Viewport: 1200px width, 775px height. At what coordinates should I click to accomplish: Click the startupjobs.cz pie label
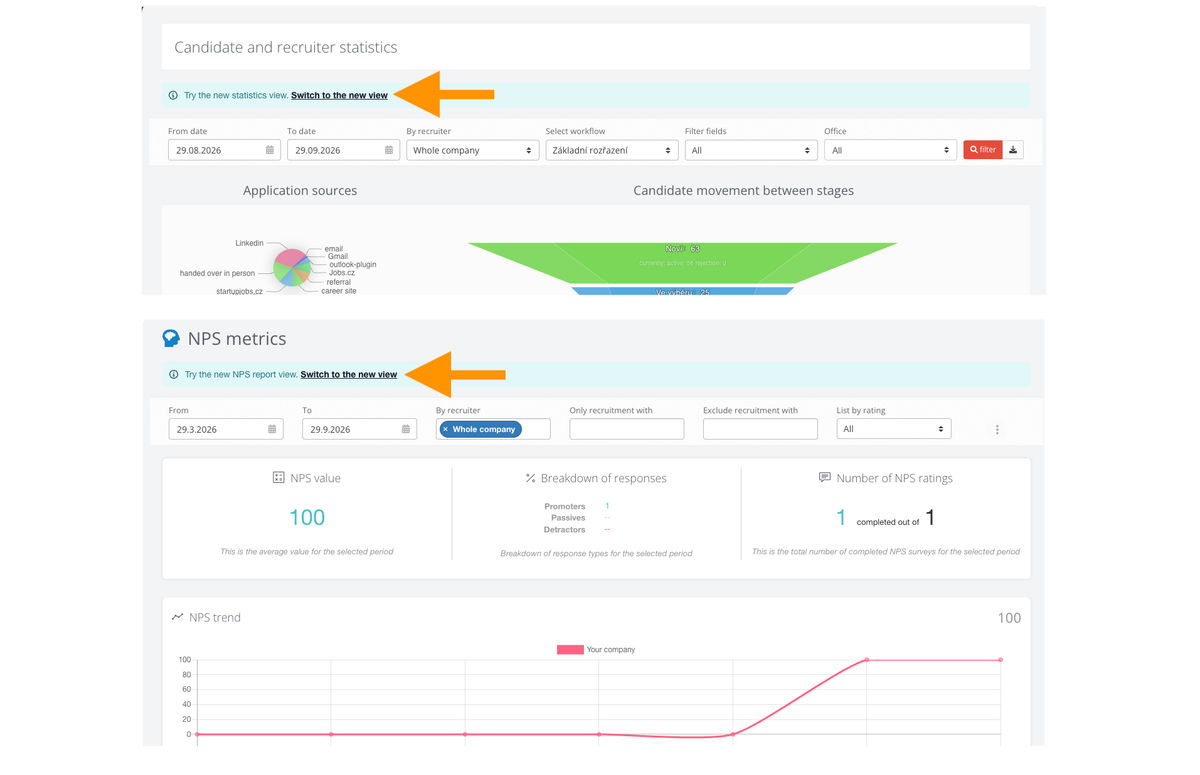[240, 291]
